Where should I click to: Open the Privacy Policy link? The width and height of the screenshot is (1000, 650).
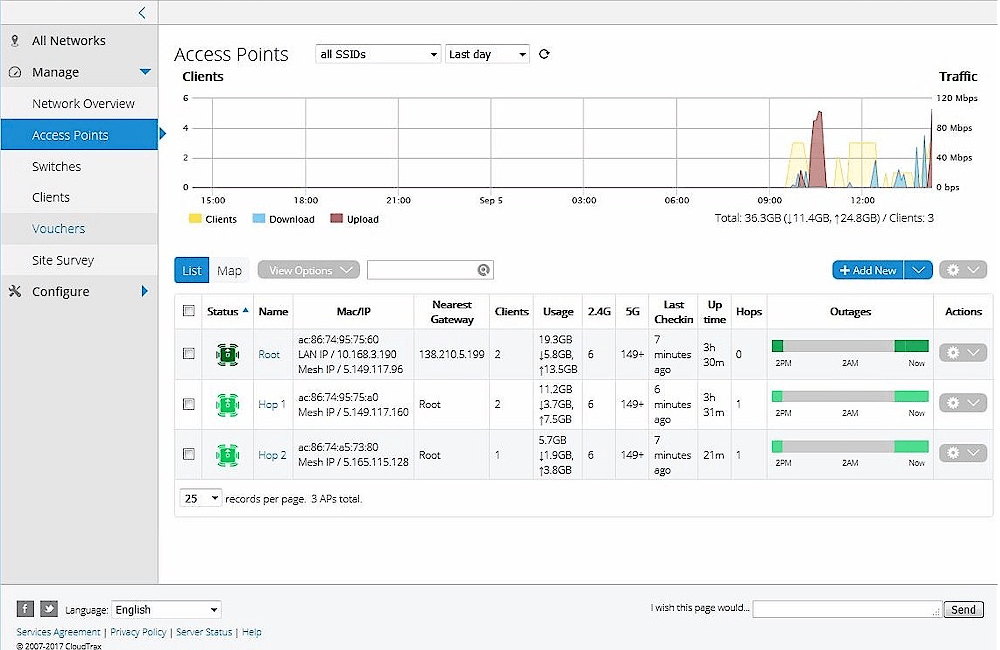138,632
